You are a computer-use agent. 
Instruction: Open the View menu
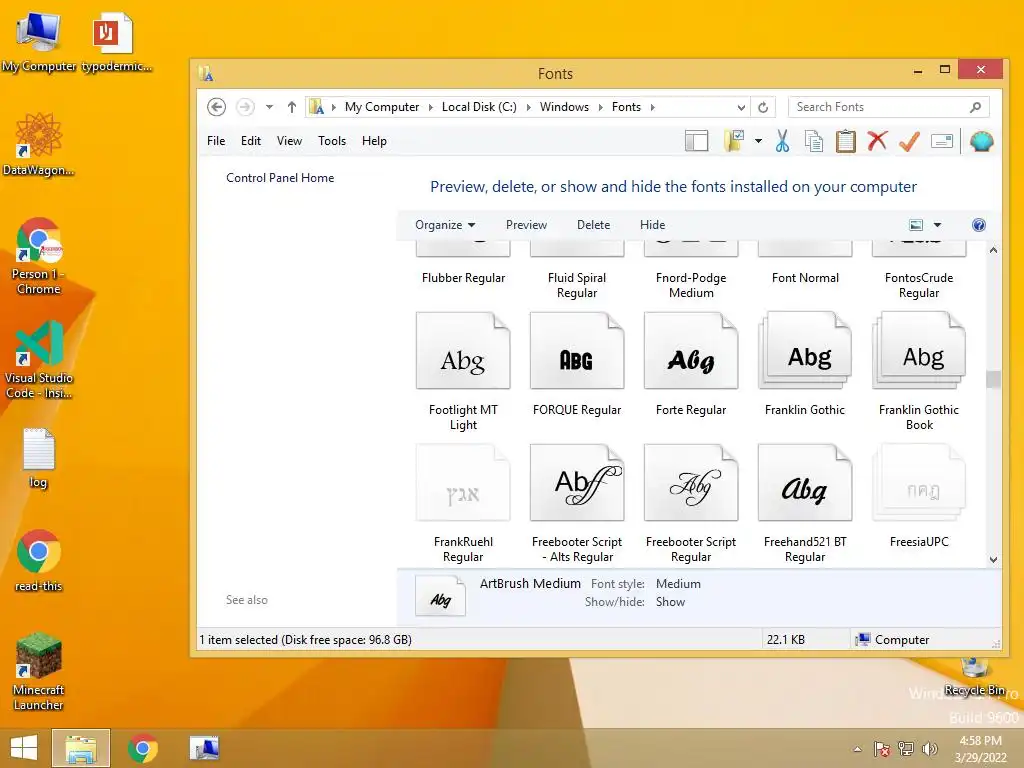[x=289, y=141]
